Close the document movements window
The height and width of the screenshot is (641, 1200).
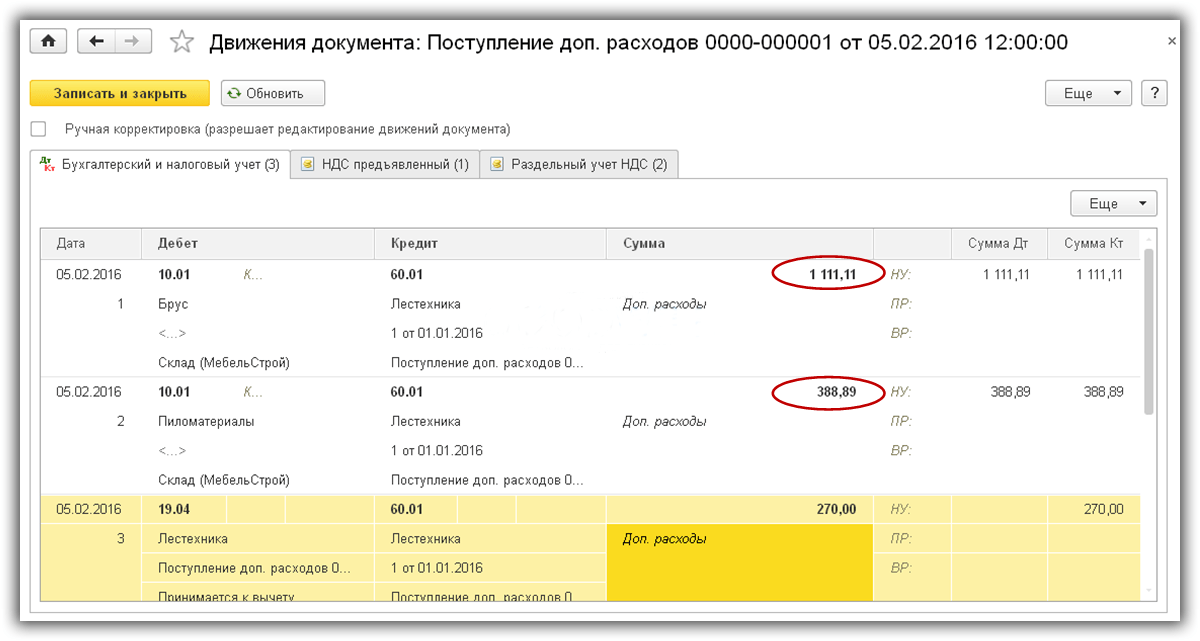tap(1172, 42)
